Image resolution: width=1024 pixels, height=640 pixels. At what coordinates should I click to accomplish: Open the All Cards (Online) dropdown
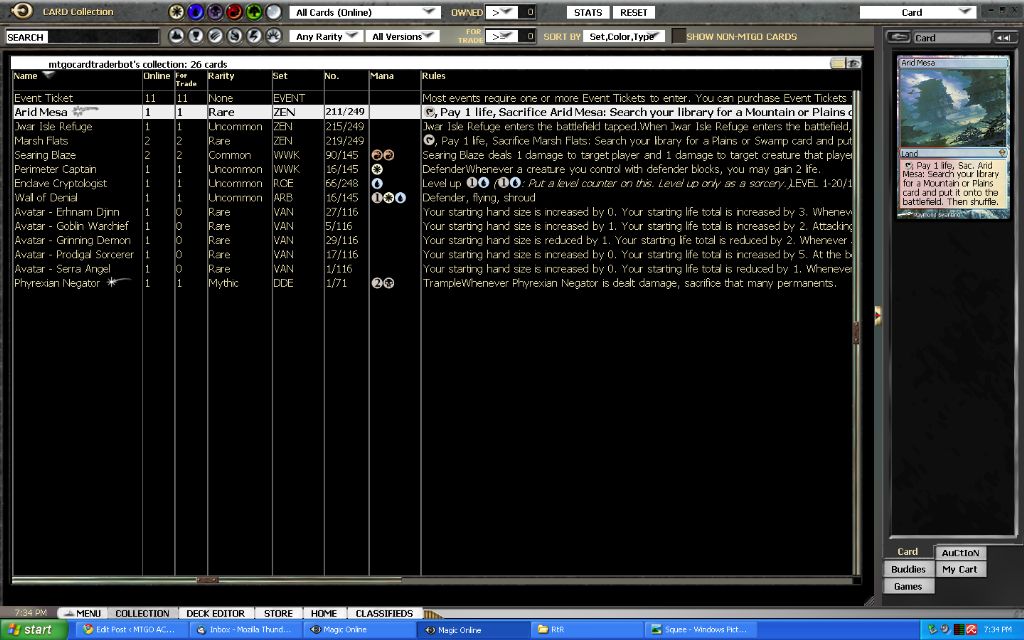click(x=365, y=12)
